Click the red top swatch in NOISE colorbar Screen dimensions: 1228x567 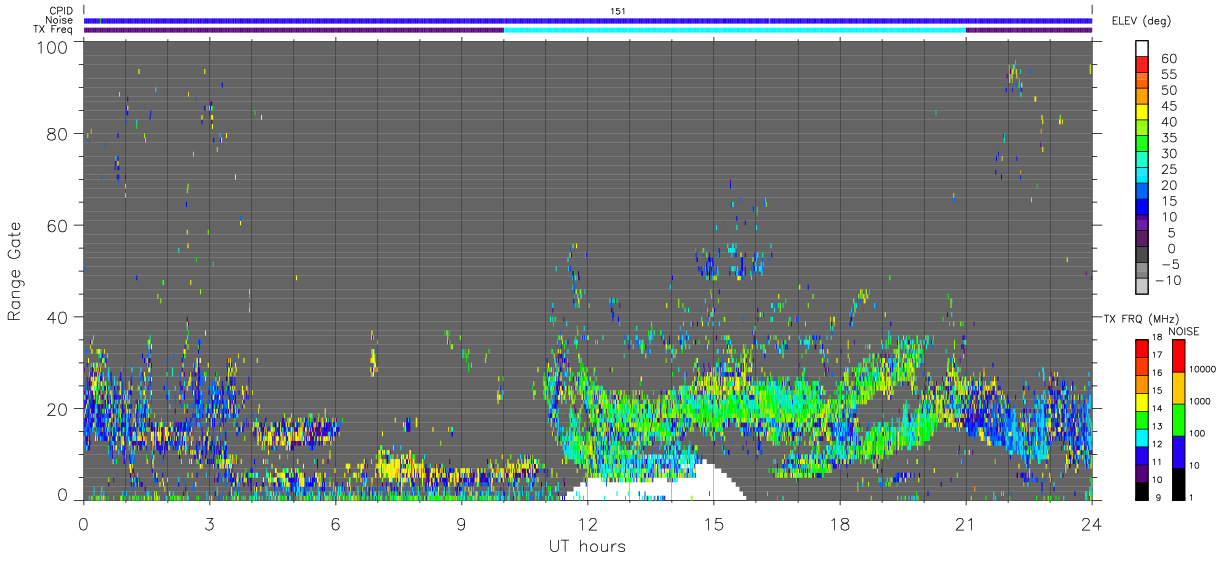(1178, 355)
